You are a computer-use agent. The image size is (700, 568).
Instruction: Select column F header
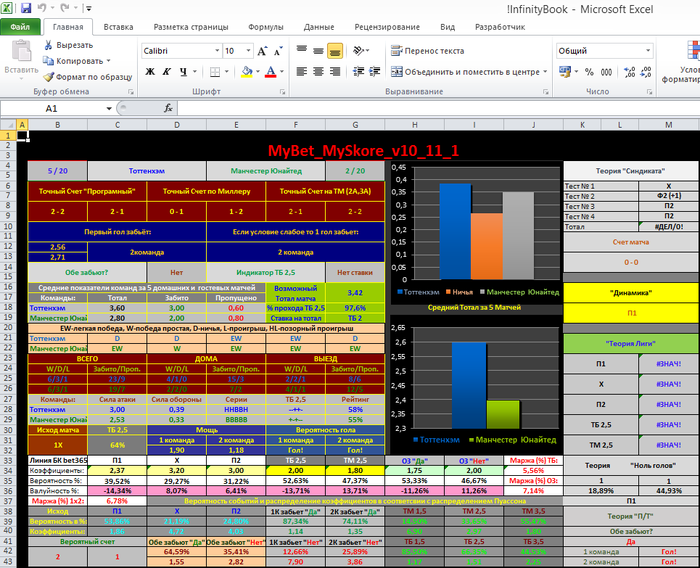[x=296, y=125]
